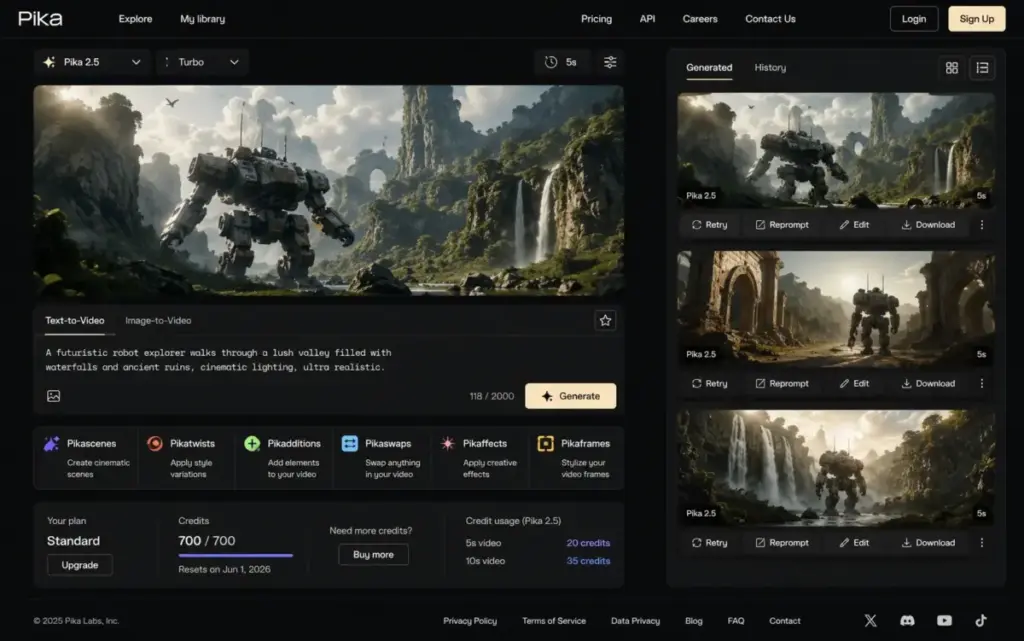Open the ruins arch robot thumbnail
The height and width of the screenshot is (641, 1024).
click(x=836, y=309)
